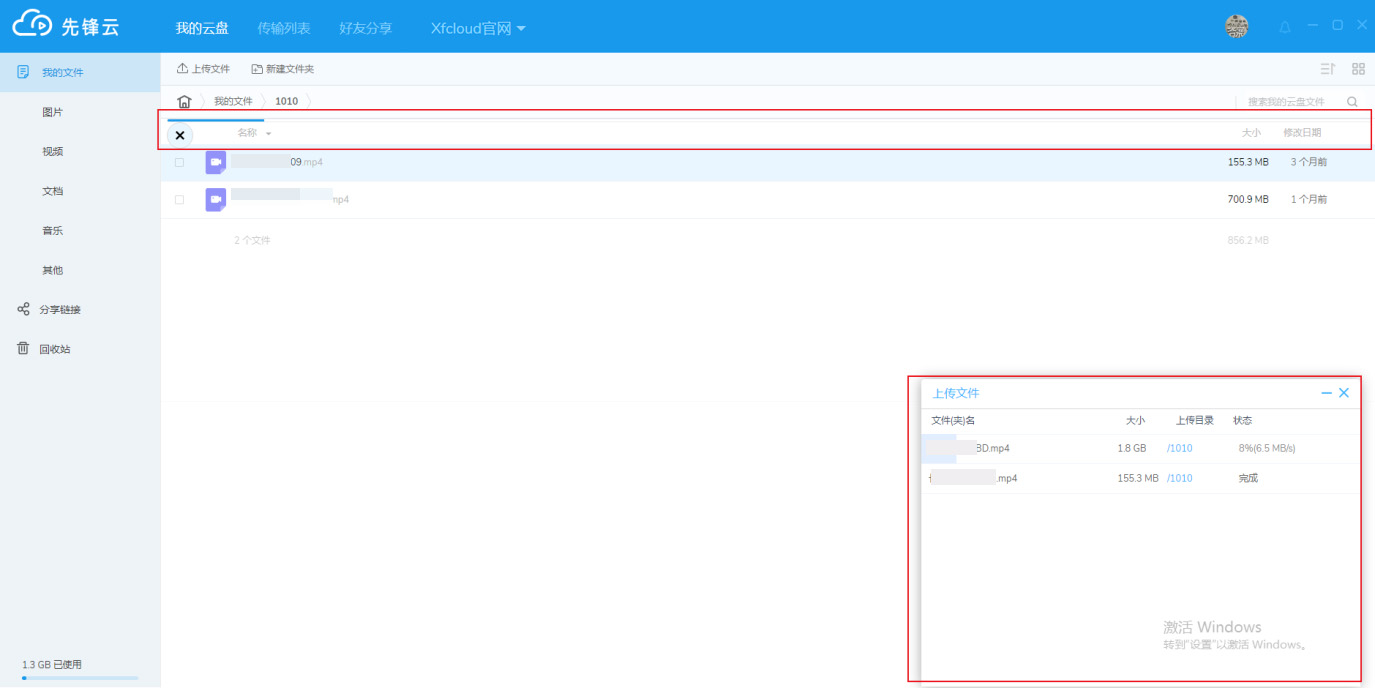Open Recycle Bin in sidebar
The height and width of the screenshot is (688, 1375).
pyautogui.click(x=55, y=349)
